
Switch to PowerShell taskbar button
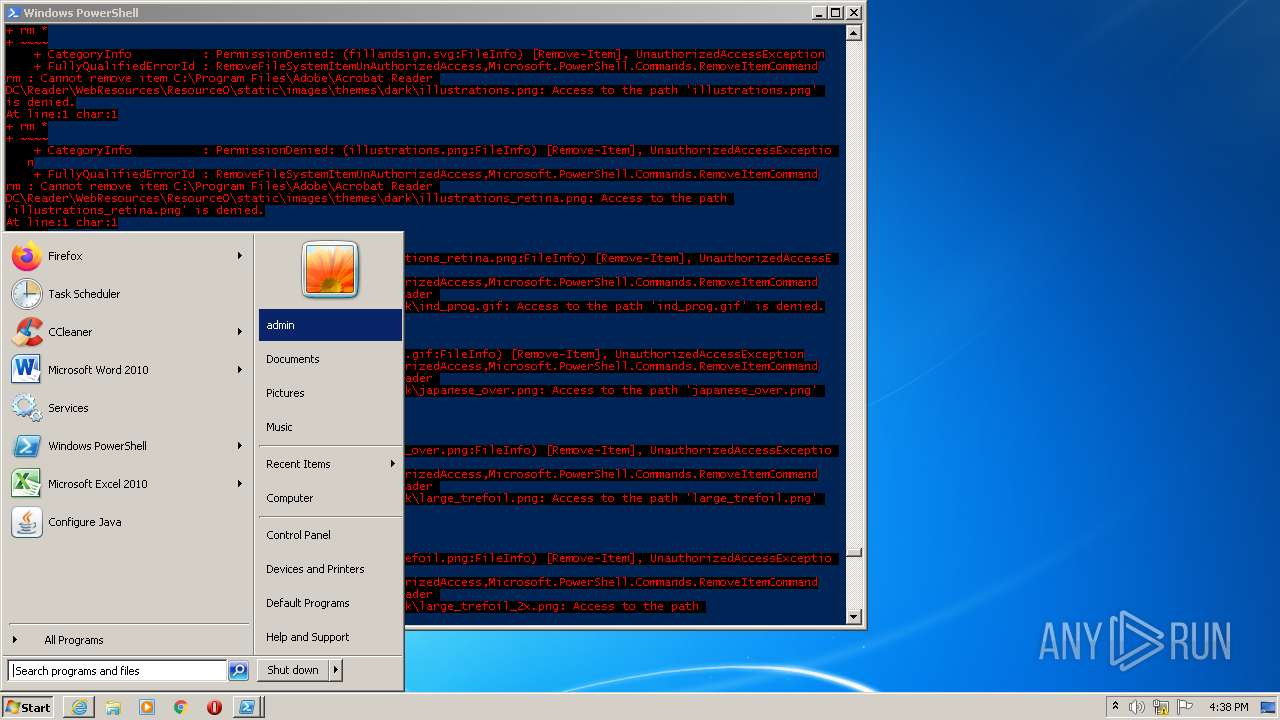pos(246,707)
